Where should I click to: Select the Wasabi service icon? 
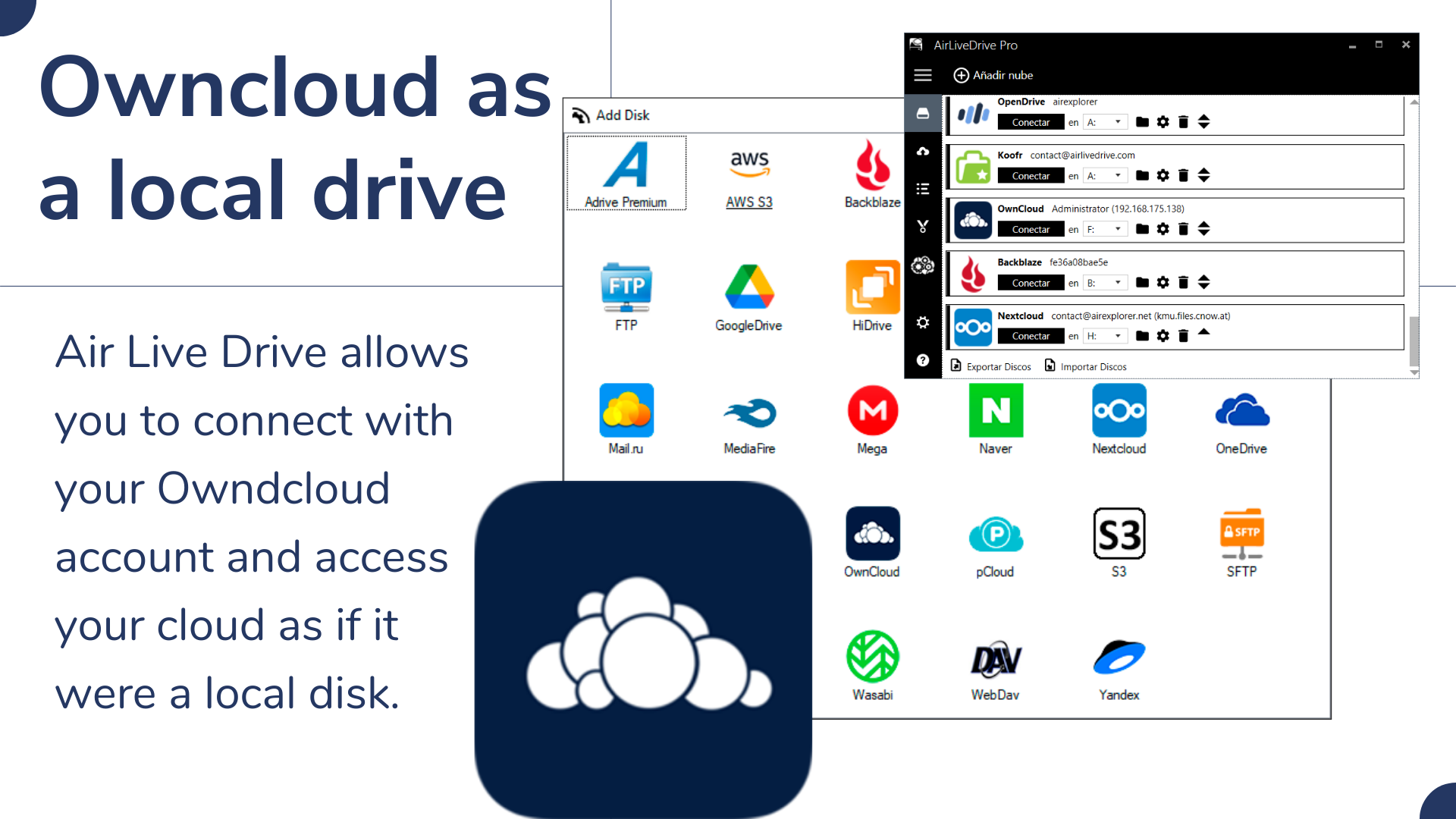click(x=872, y=657)
